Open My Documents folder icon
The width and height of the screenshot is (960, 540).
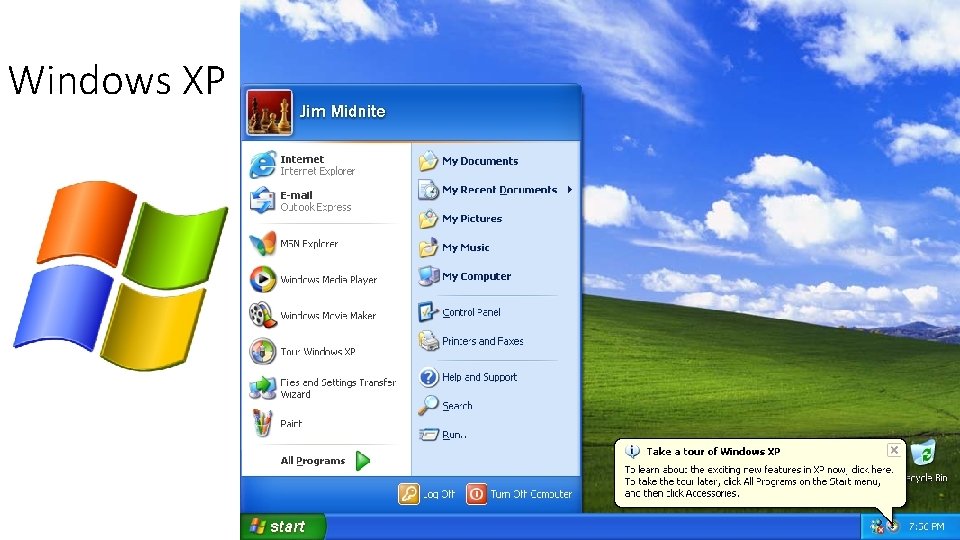tap(429, 161)
